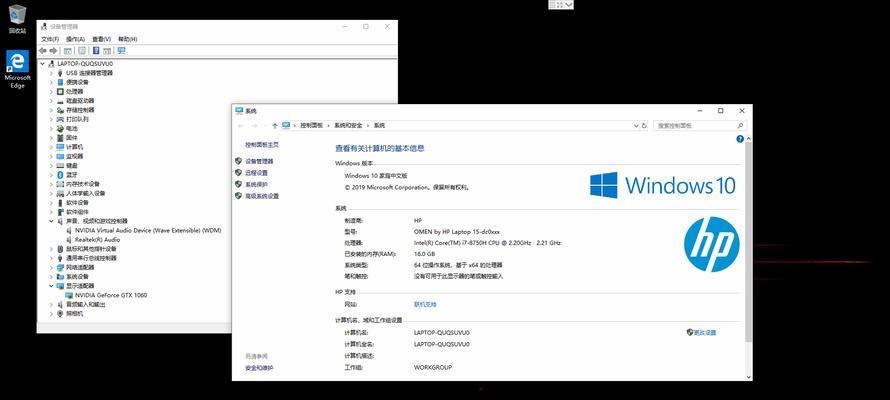Click the shield icon beside 系统保护 link
Viewport: 890px width, 400px height.
tap(238, 184)
